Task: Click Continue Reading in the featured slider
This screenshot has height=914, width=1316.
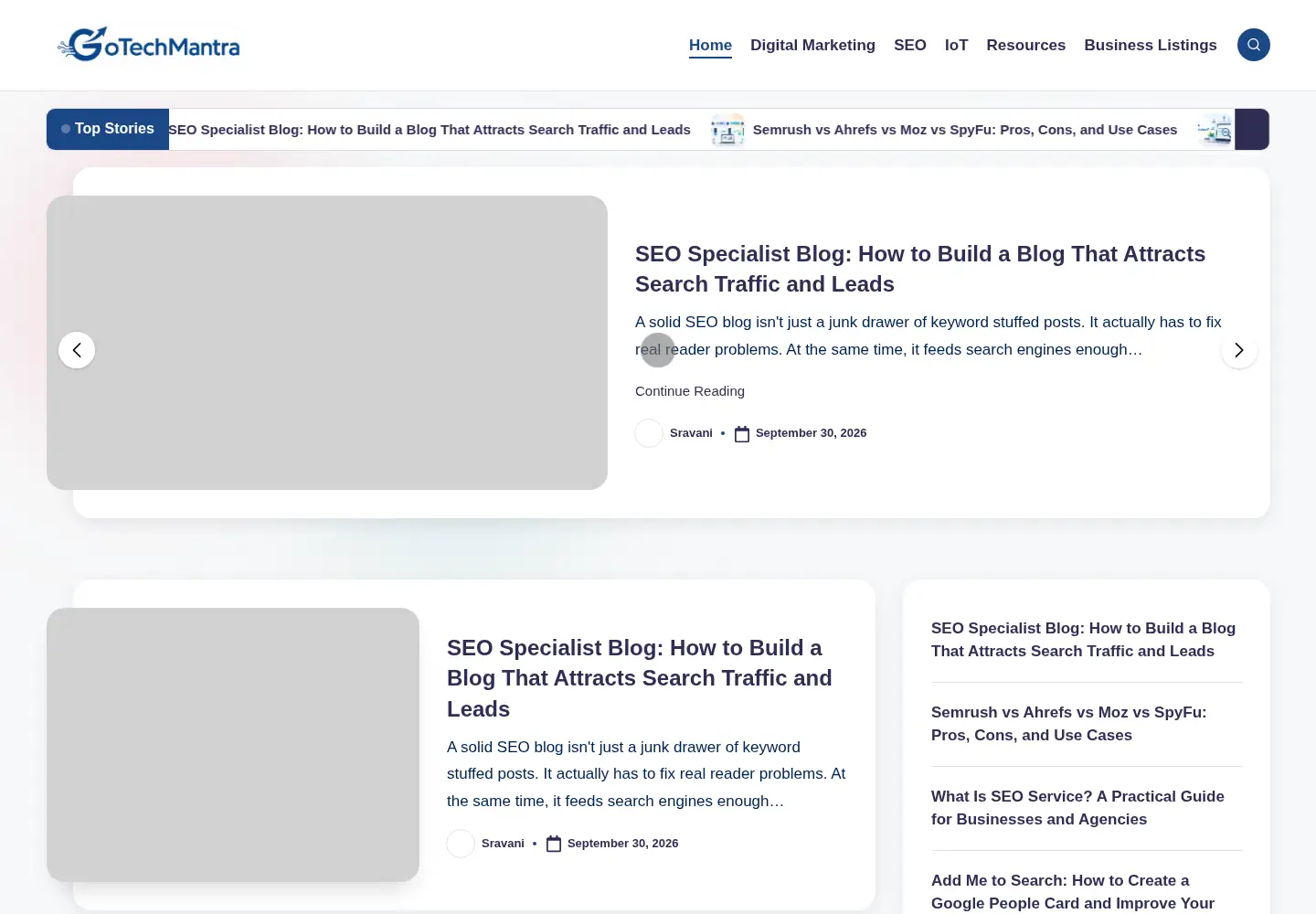Action: [x=690, y=391]
